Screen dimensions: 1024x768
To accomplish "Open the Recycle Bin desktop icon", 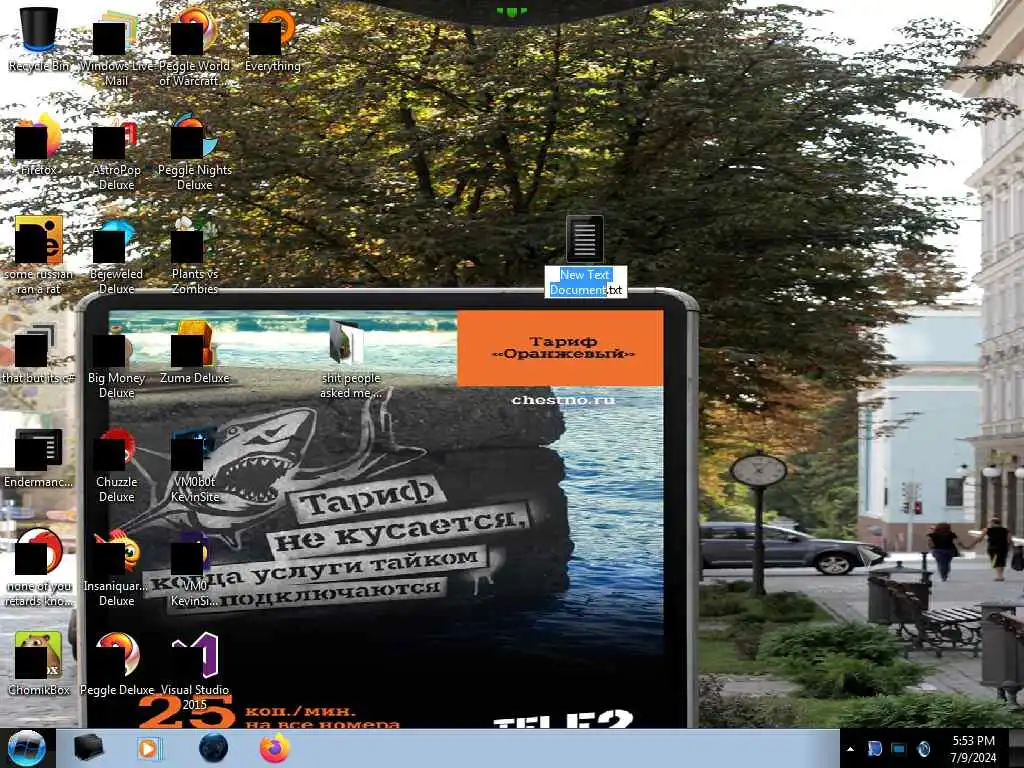I will pyautogui.click(x=39, y=39).
